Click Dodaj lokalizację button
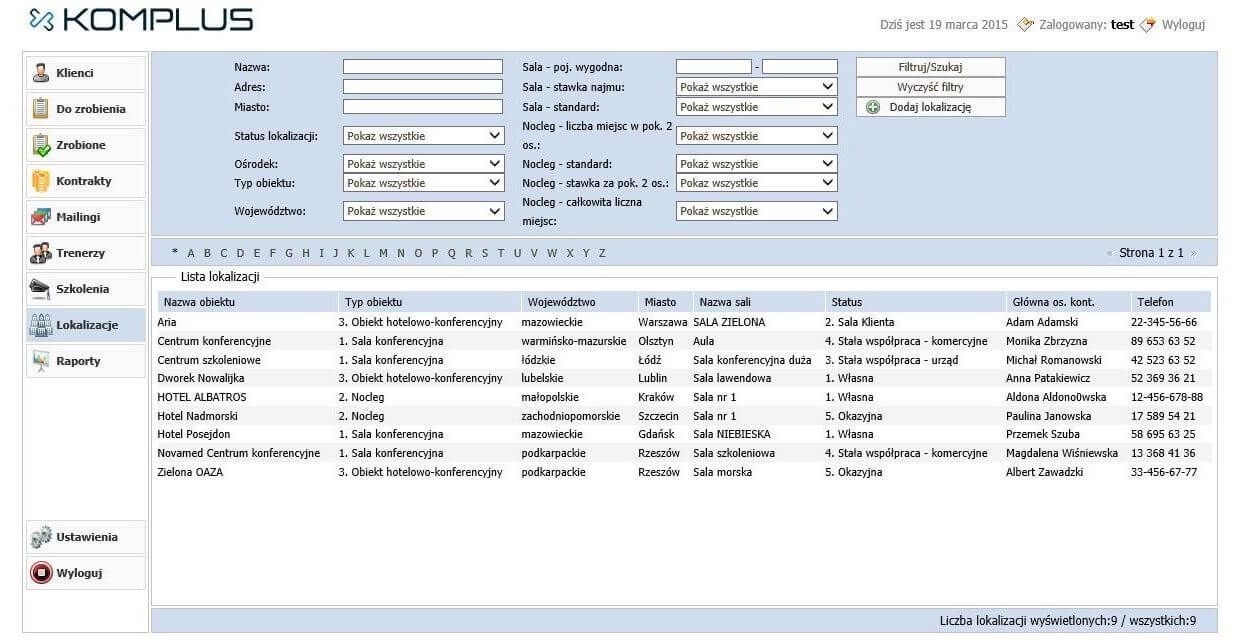The height and width of the screenshot is (640, 1240). click(931, 107)
